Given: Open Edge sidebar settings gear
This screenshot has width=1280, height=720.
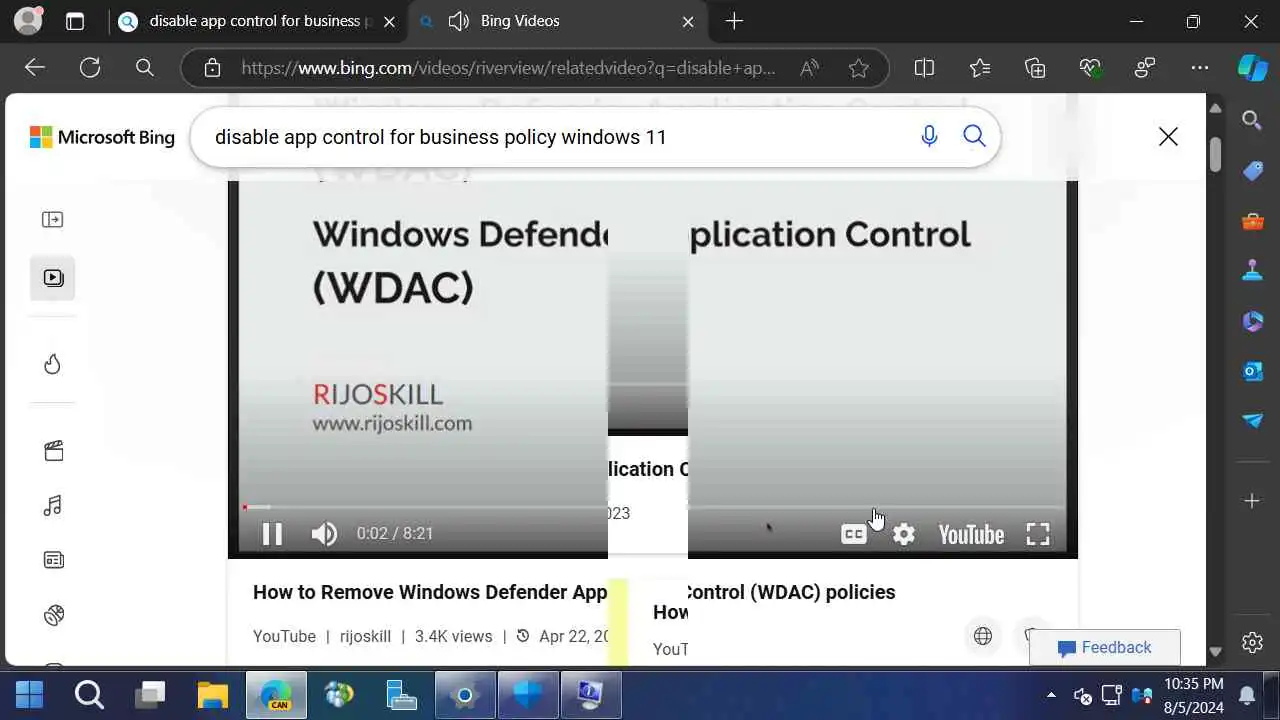Looking at the screenshot, I should point(1252,643).
